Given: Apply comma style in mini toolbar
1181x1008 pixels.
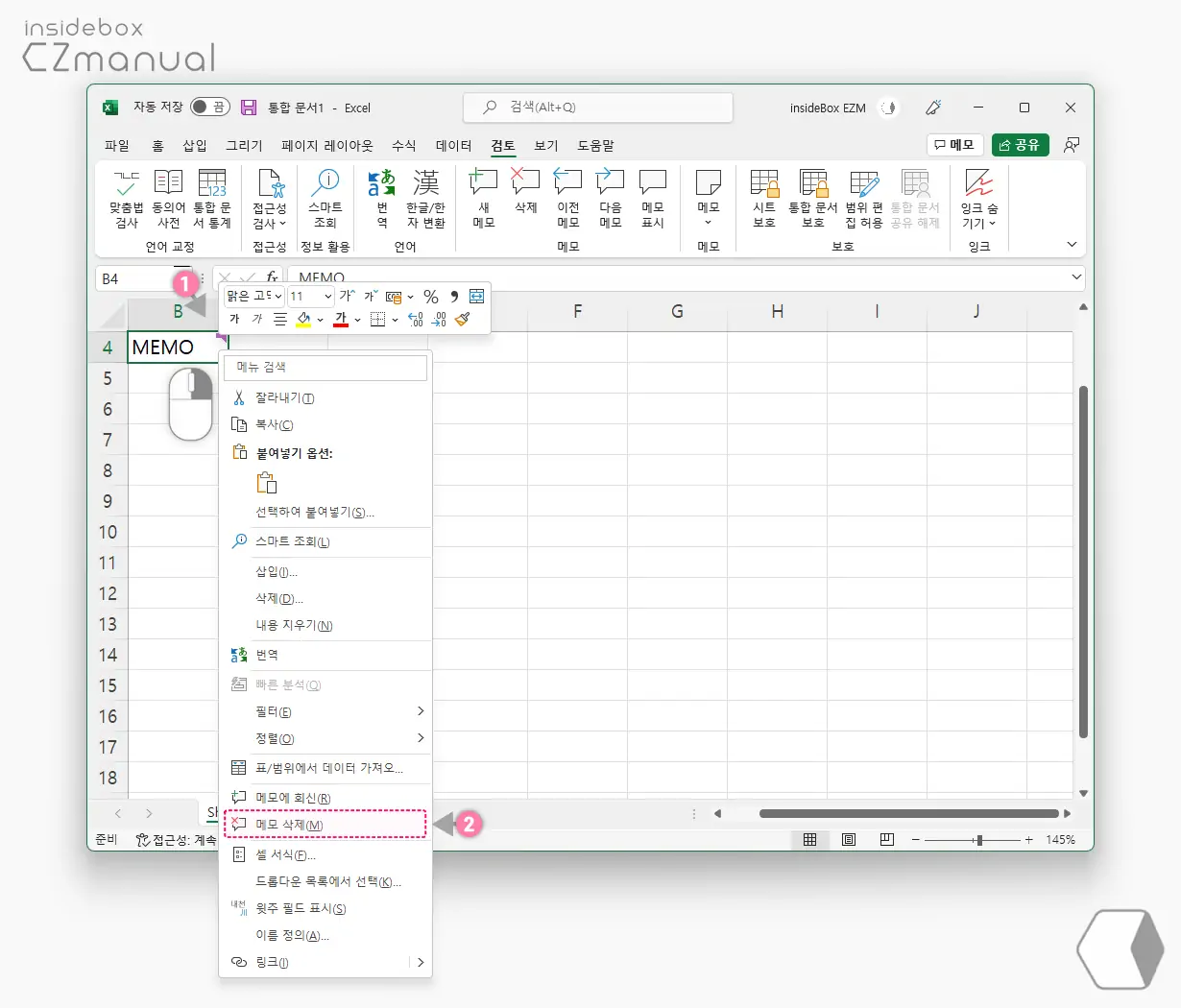Looking at the screenshot, I should pos(454,297).
